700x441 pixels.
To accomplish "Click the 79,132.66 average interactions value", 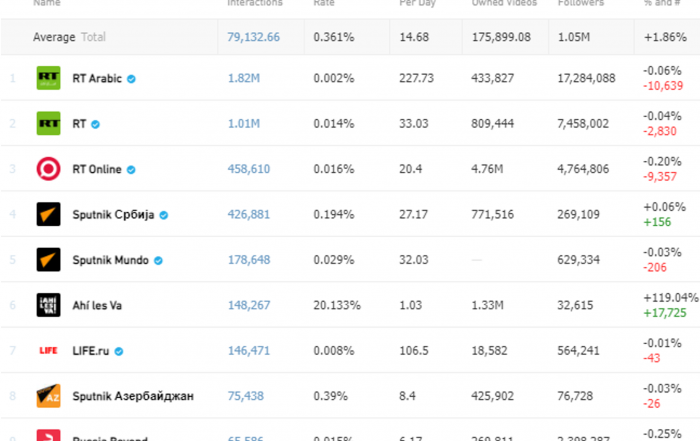I will pyautogui.click(x=254, y=37).
